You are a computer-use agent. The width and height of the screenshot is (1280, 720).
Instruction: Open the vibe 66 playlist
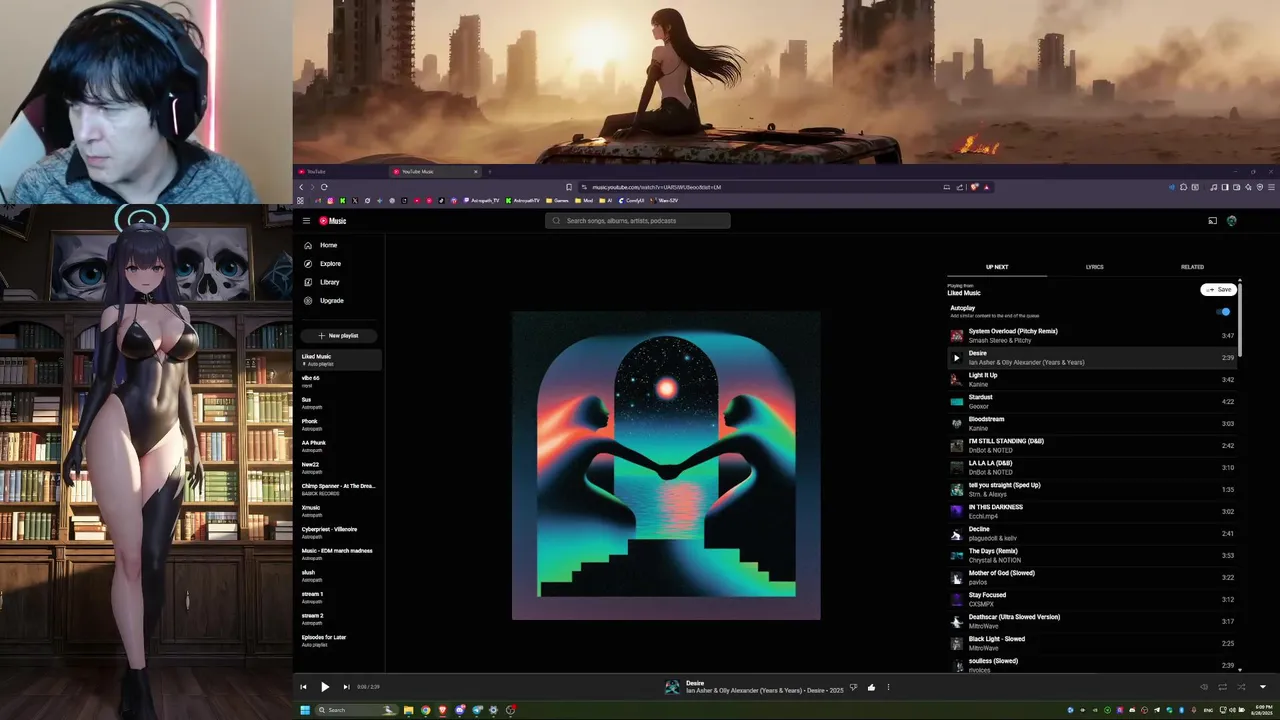pyautogui.click(x=339, y=382)
